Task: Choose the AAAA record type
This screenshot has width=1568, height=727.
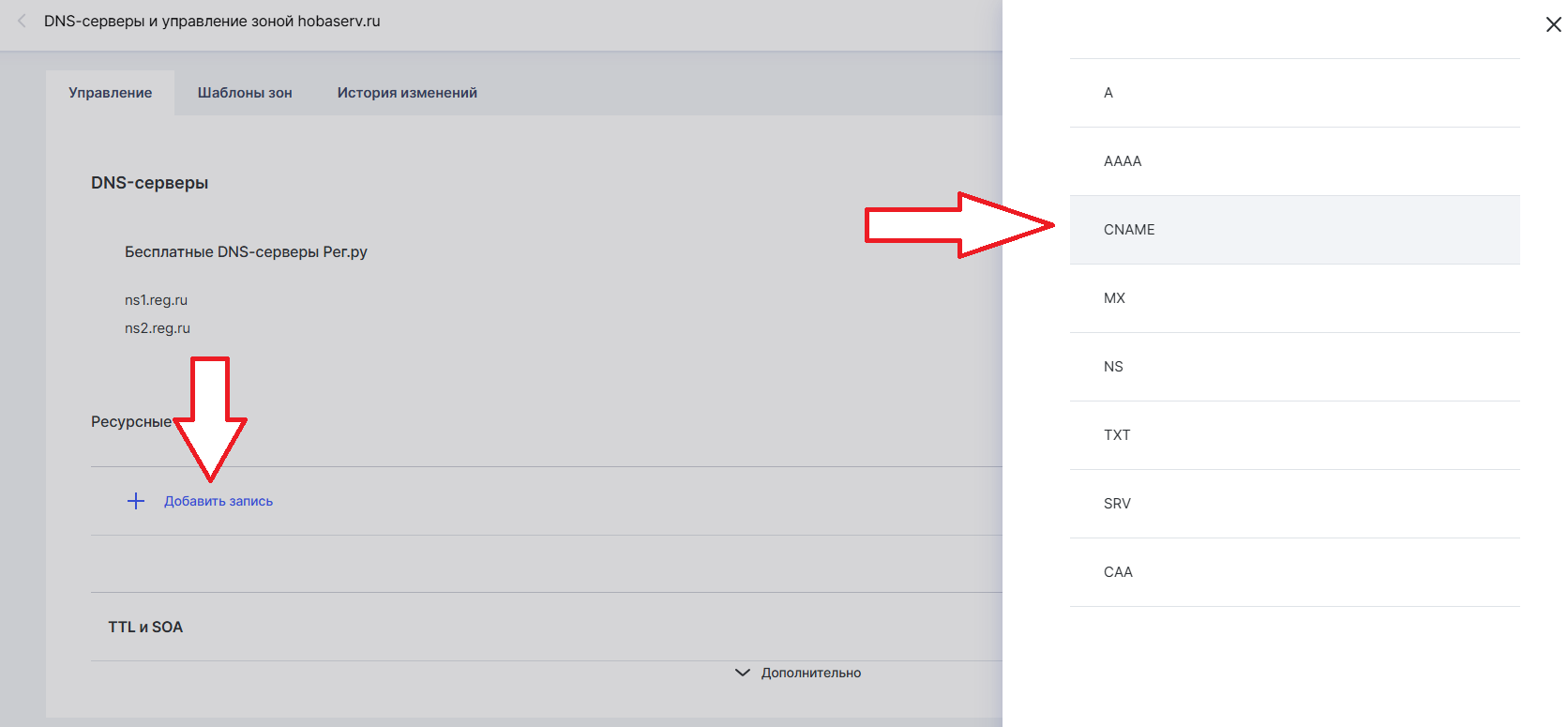Action: click(x=1294, y=161)
